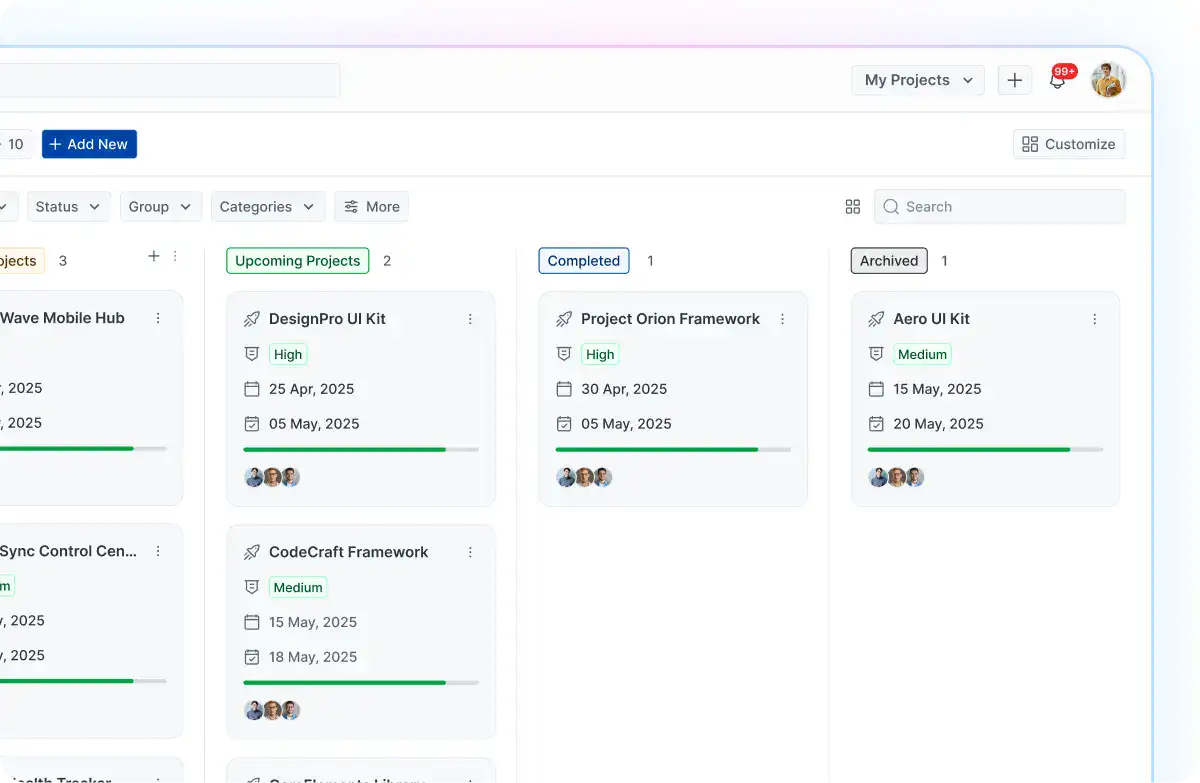Select the Completed column label

(584, 261)
